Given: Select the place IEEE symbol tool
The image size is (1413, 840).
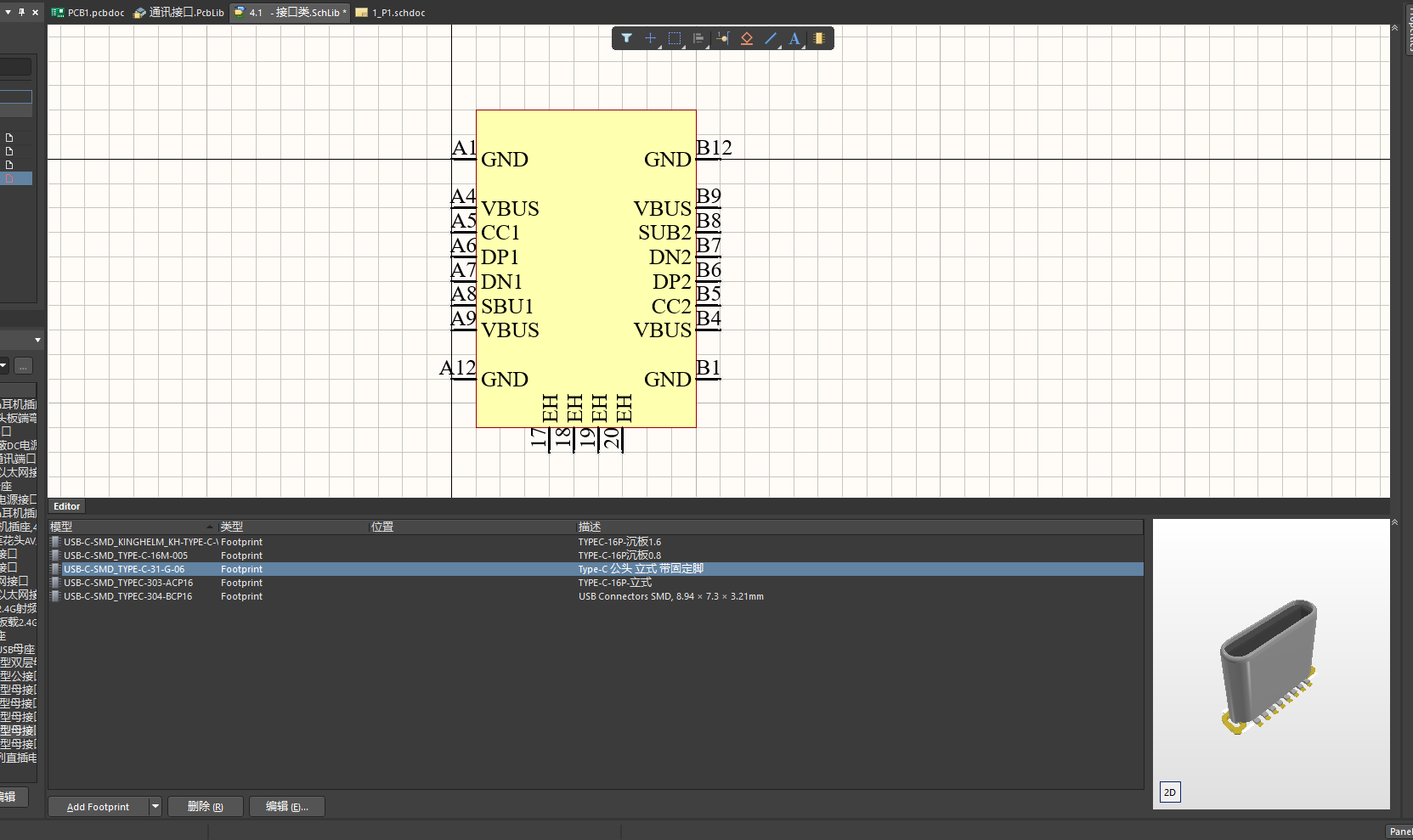Looking at the screenshot, I should point(747,38).
